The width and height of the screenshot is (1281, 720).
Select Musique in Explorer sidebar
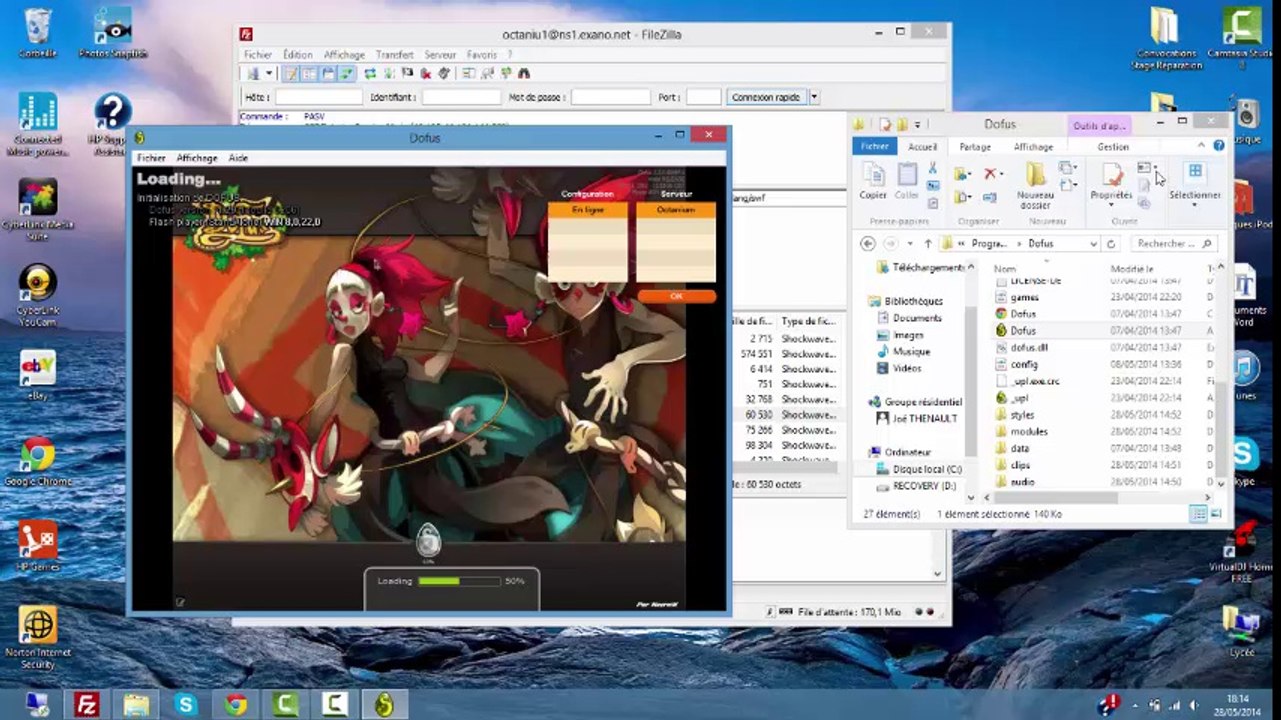[911, 352]
